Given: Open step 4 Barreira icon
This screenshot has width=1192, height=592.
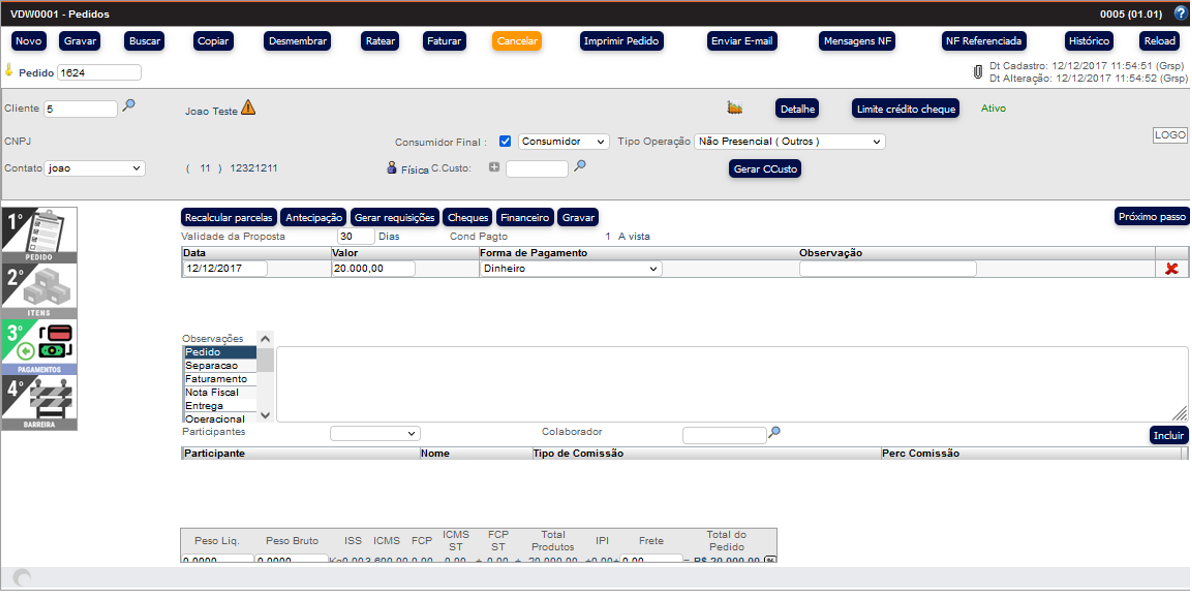Looking at the screenshot, I should click(x=39, y=403).
